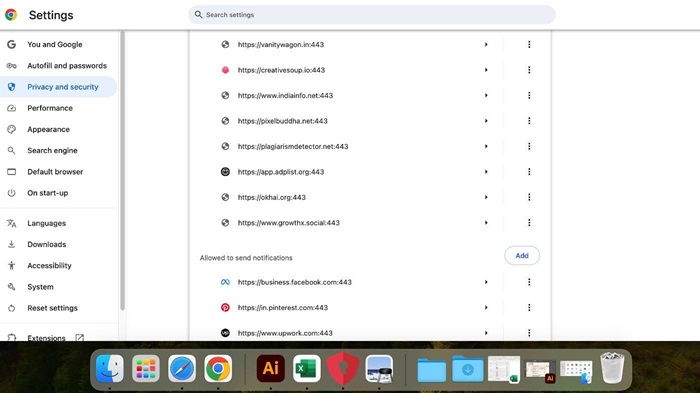Open three-dot menu for okhai.org
This screenshot has width=700, height=393.
tap(529, 197)
